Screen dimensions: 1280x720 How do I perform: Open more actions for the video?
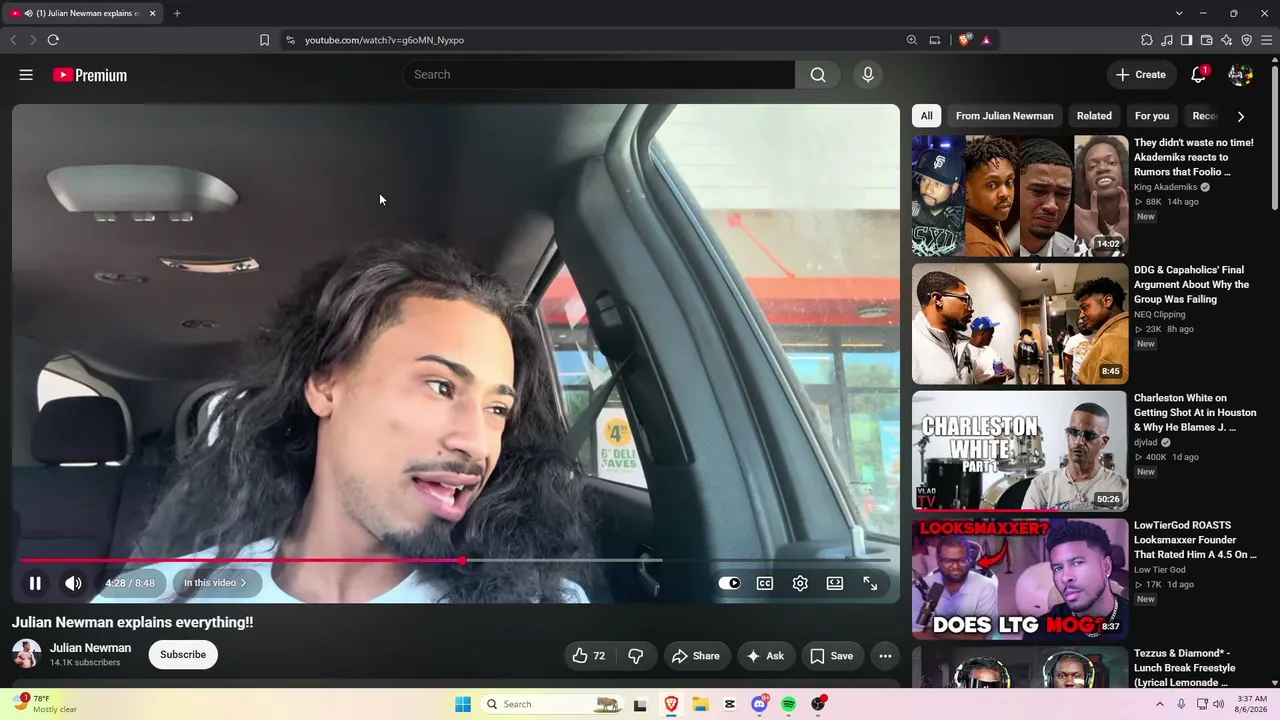885,656
